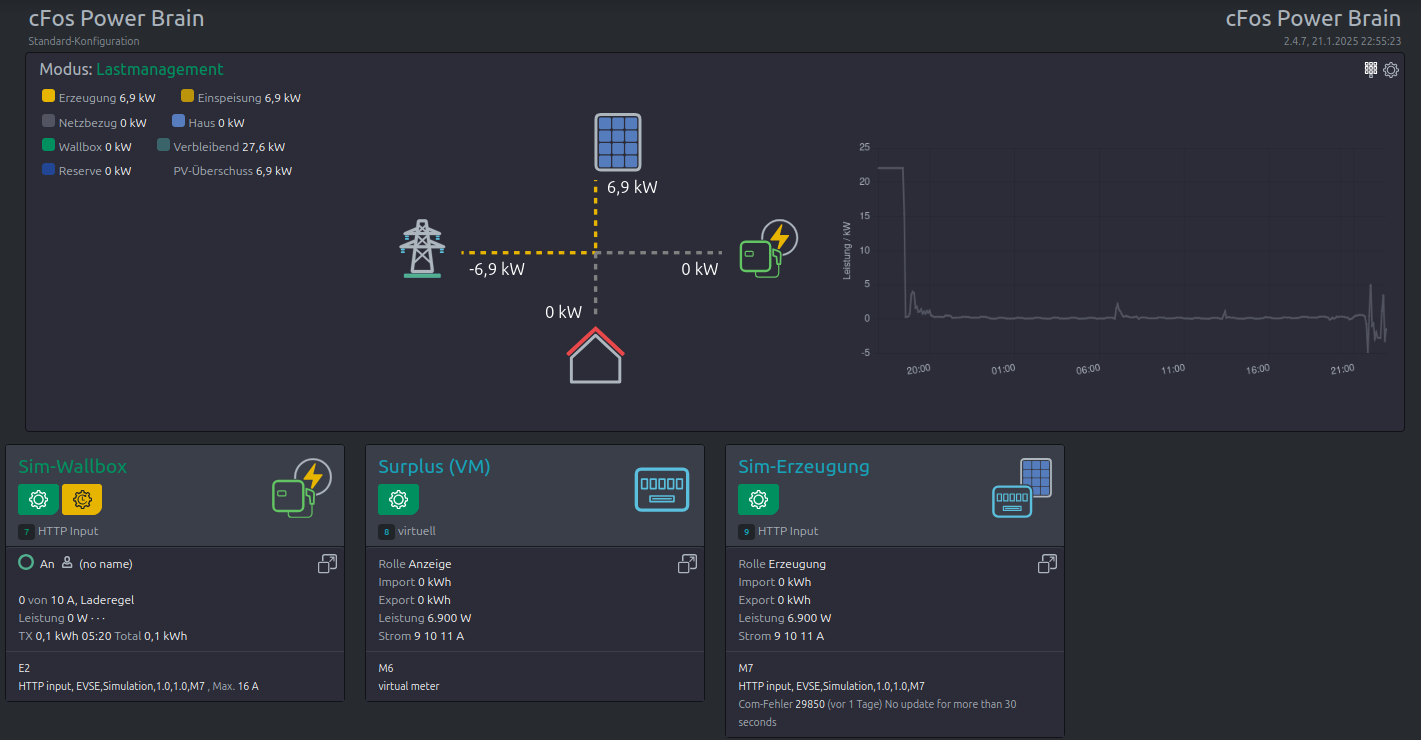
Task: Click the M6 label in Surplus card
Action: [386, 668]
